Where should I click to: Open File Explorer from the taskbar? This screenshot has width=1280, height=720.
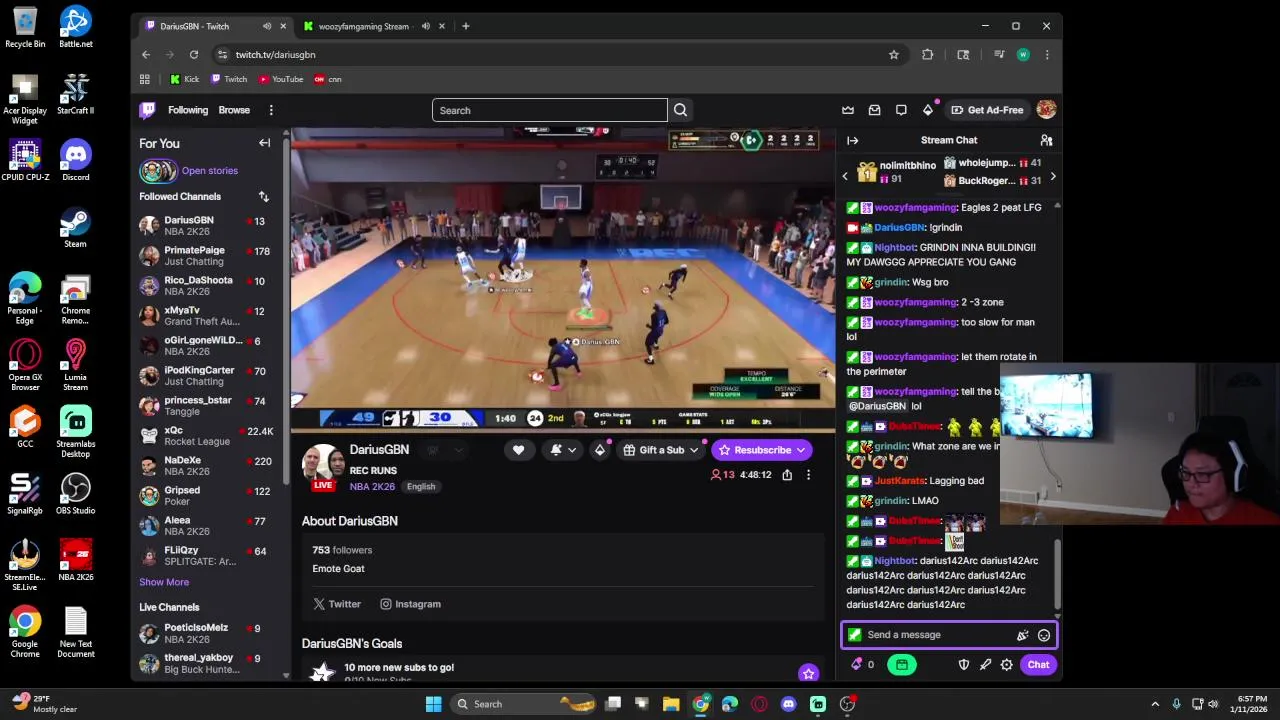671,704
